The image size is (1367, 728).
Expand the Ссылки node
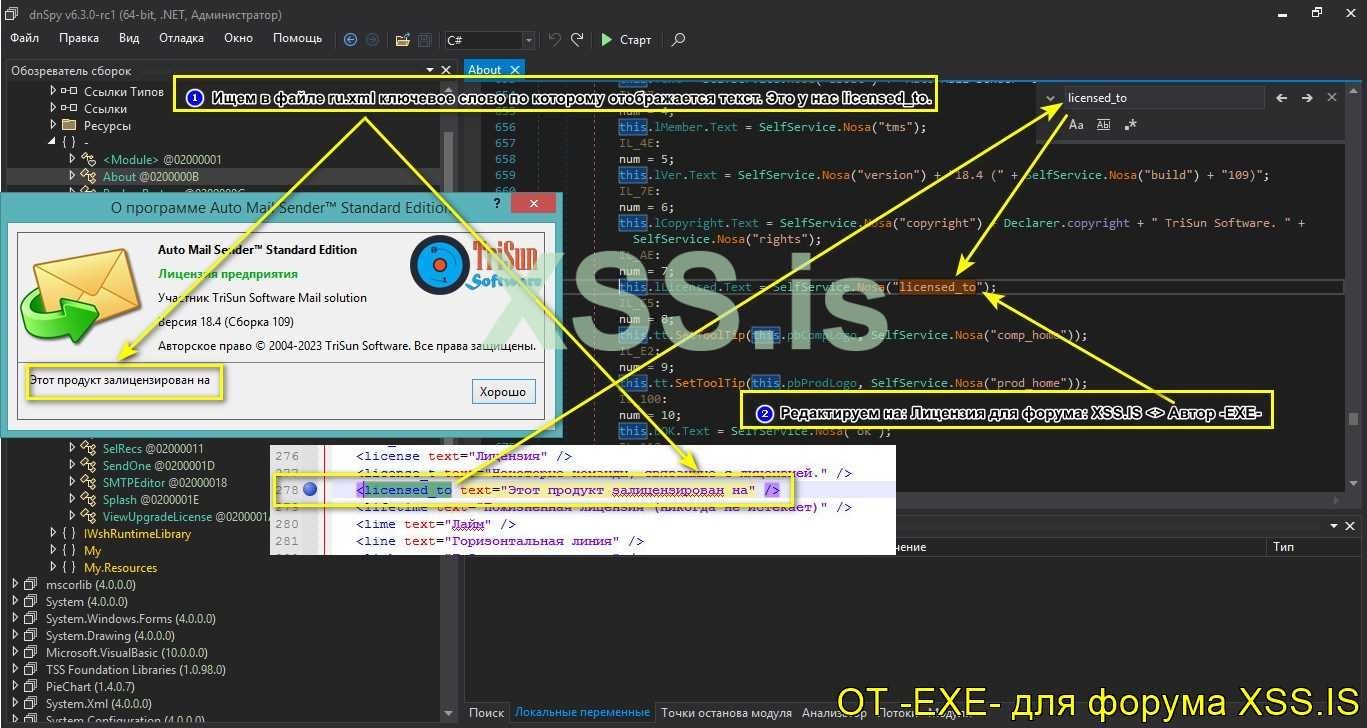(x=53, y=108)
